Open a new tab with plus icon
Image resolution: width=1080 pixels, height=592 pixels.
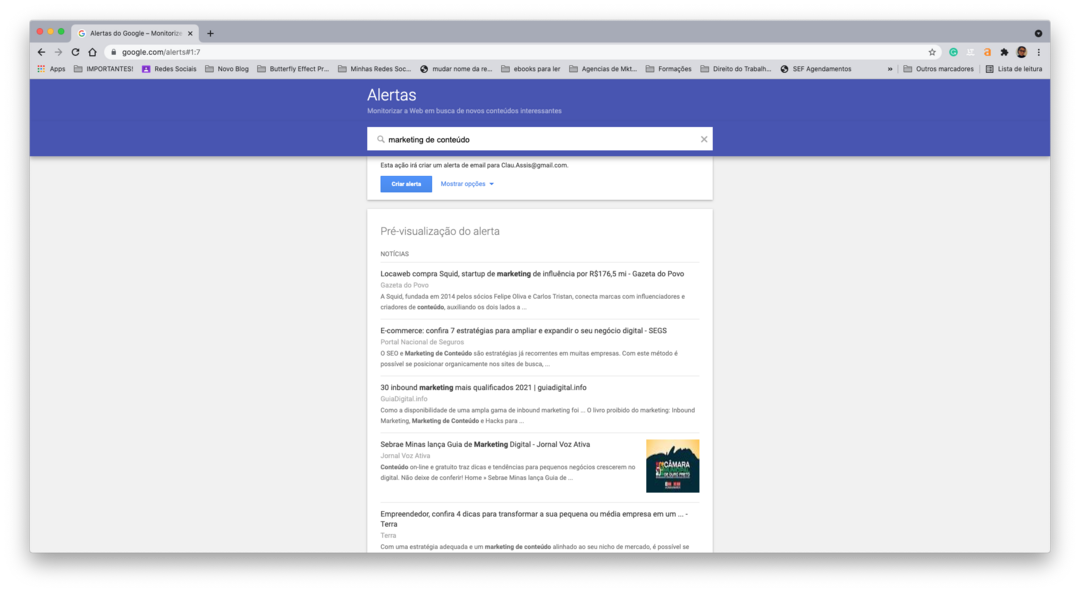tap(210, 33)
